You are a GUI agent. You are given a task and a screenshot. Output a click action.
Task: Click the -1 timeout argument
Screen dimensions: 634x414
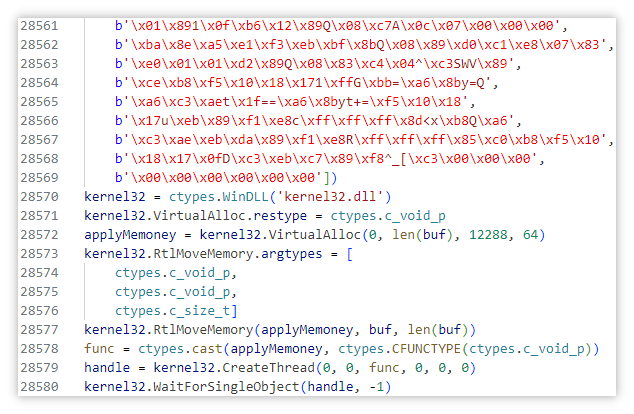pyautogui.click(x=376, y=387)
